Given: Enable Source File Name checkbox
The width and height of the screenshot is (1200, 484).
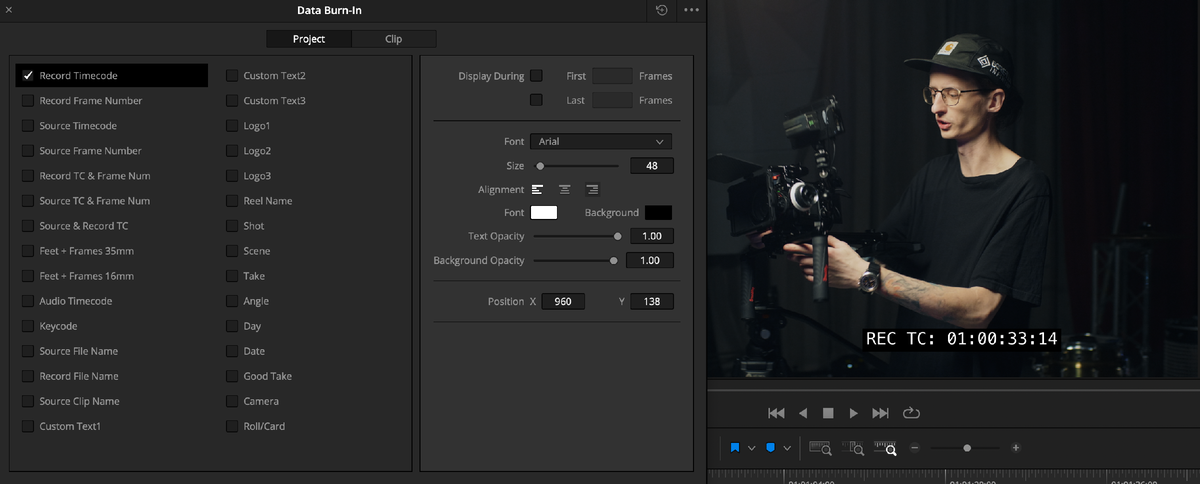Looking at the screenshot, I should (28, 351).
